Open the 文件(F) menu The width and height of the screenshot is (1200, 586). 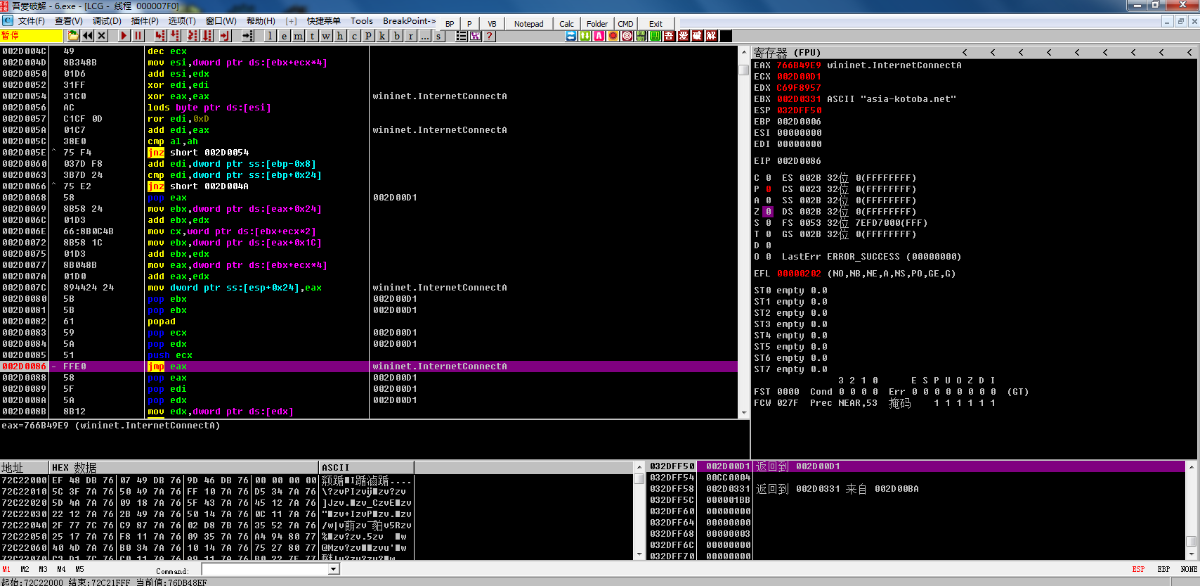click(32, 21)
